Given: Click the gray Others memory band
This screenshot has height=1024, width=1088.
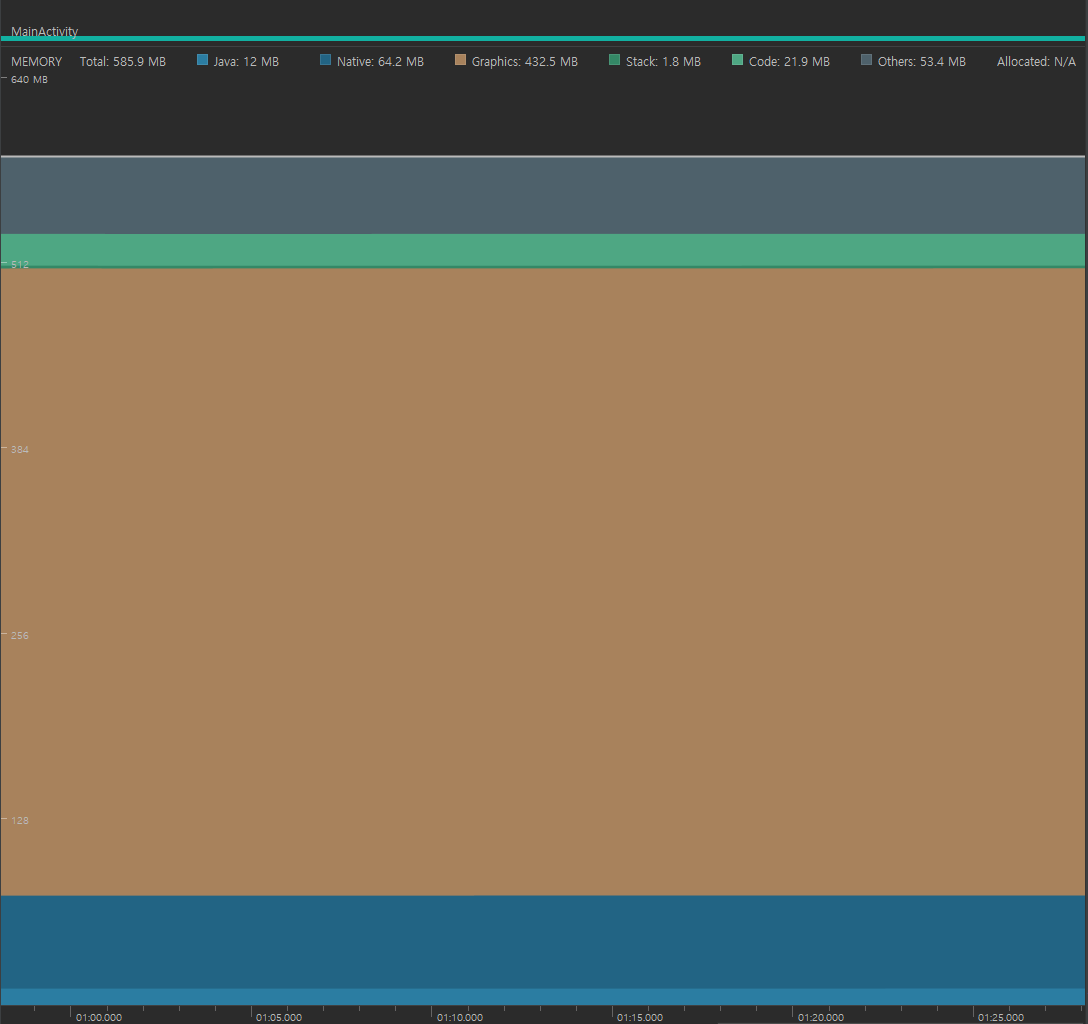Looking at the screenshot, I should click(x=543, y=196).
